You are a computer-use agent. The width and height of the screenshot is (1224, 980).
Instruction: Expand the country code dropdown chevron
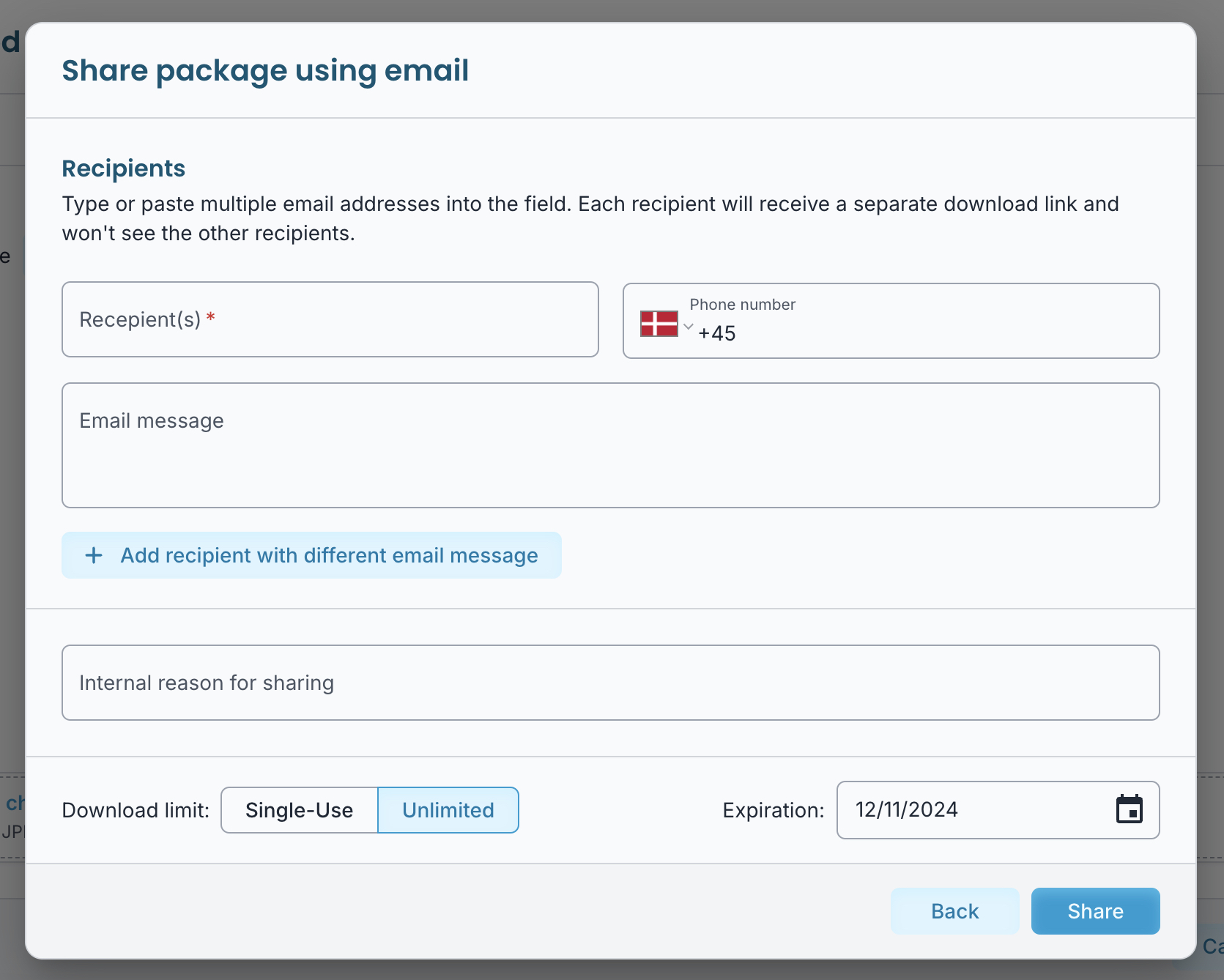pyautogui.click(x=688, y=327)
